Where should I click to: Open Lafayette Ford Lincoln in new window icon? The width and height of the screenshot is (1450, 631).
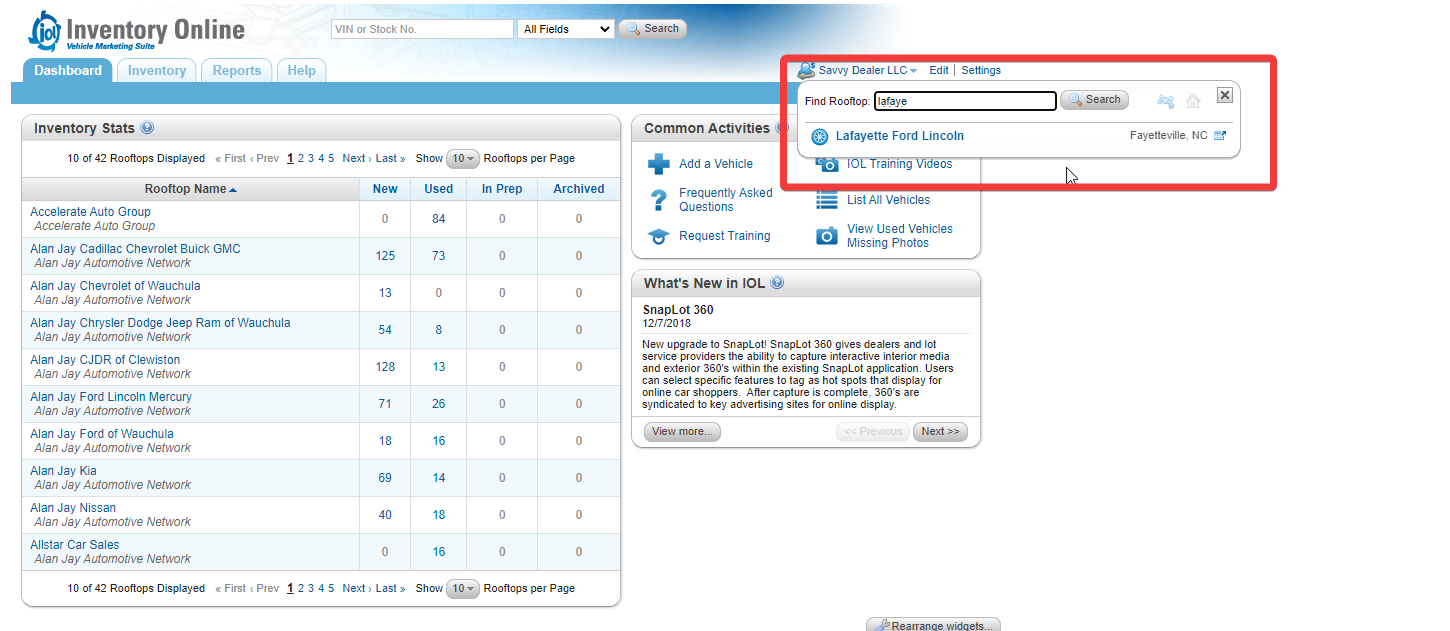click(1220, 136)
